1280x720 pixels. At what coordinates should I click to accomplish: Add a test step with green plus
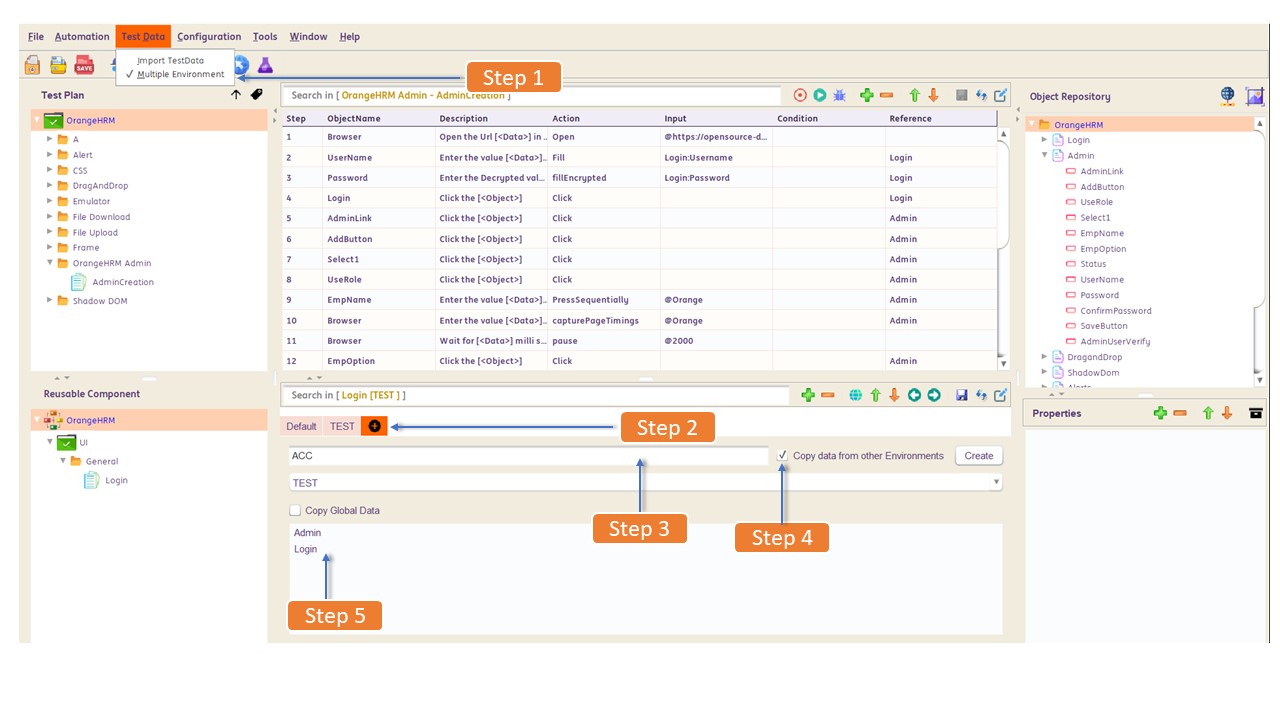pyautogui.click(x=867, y=95)
